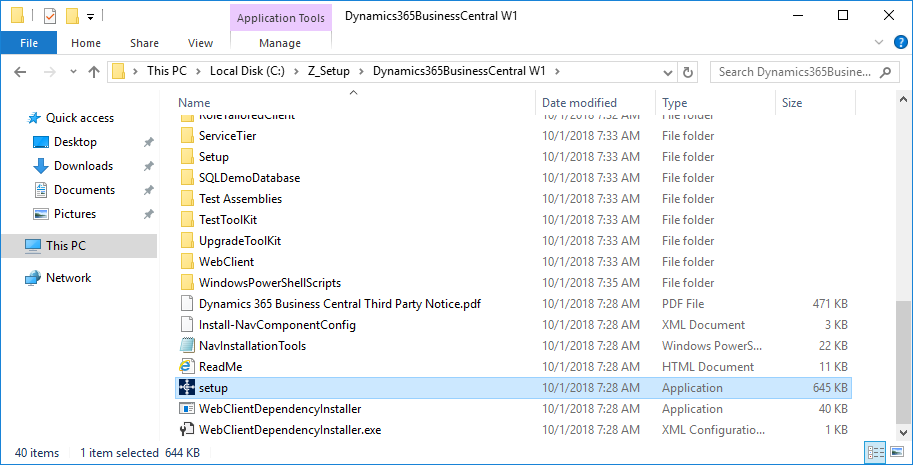Click the WebClient folder icon
913x465 pixels.
(186, 261)
